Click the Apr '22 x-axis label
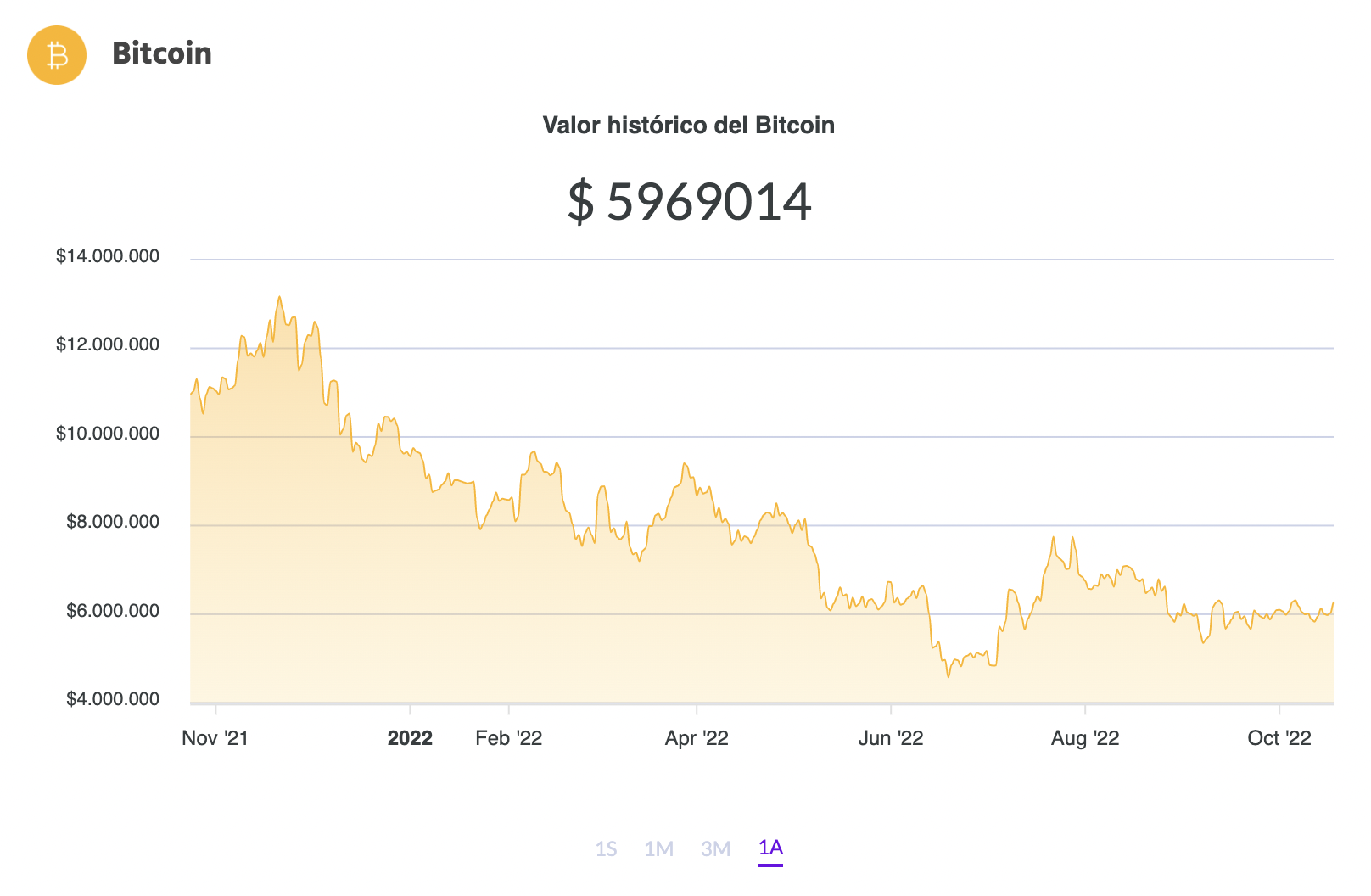Screen dimensions: 1371x896 697,738
